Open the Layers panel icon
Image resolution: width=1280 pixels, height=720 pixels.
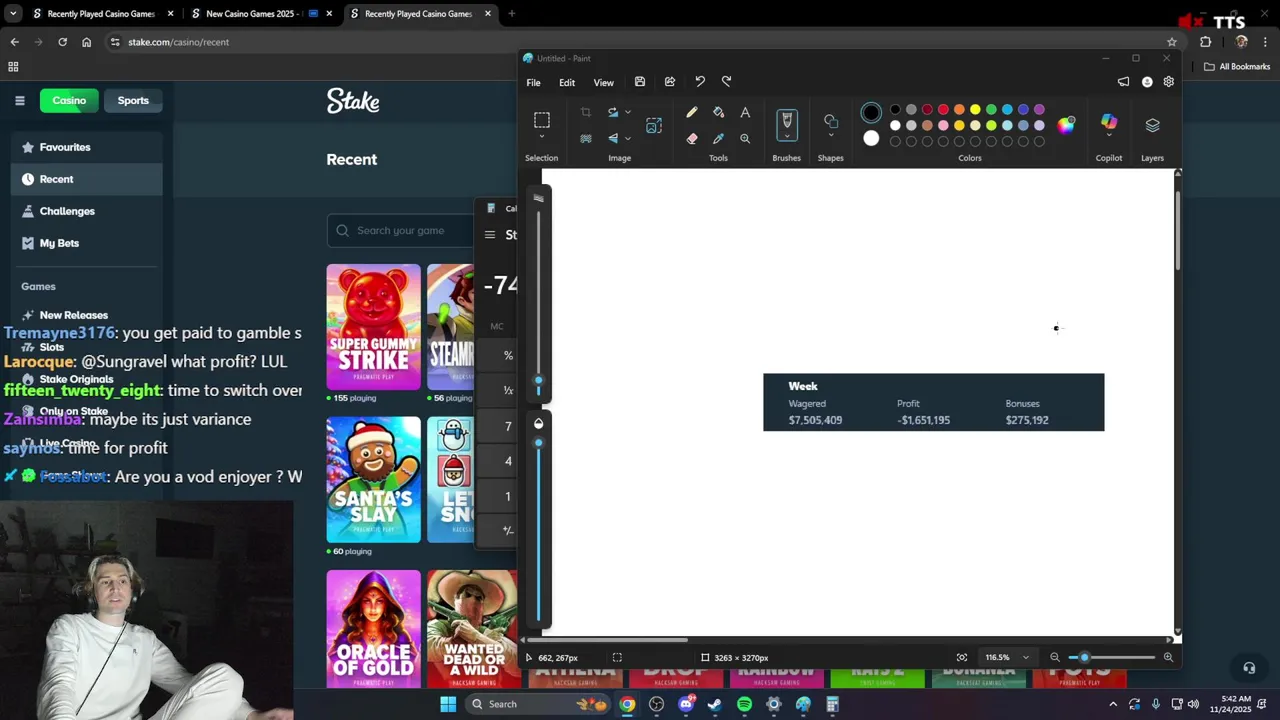click(x=1152, y=125)
